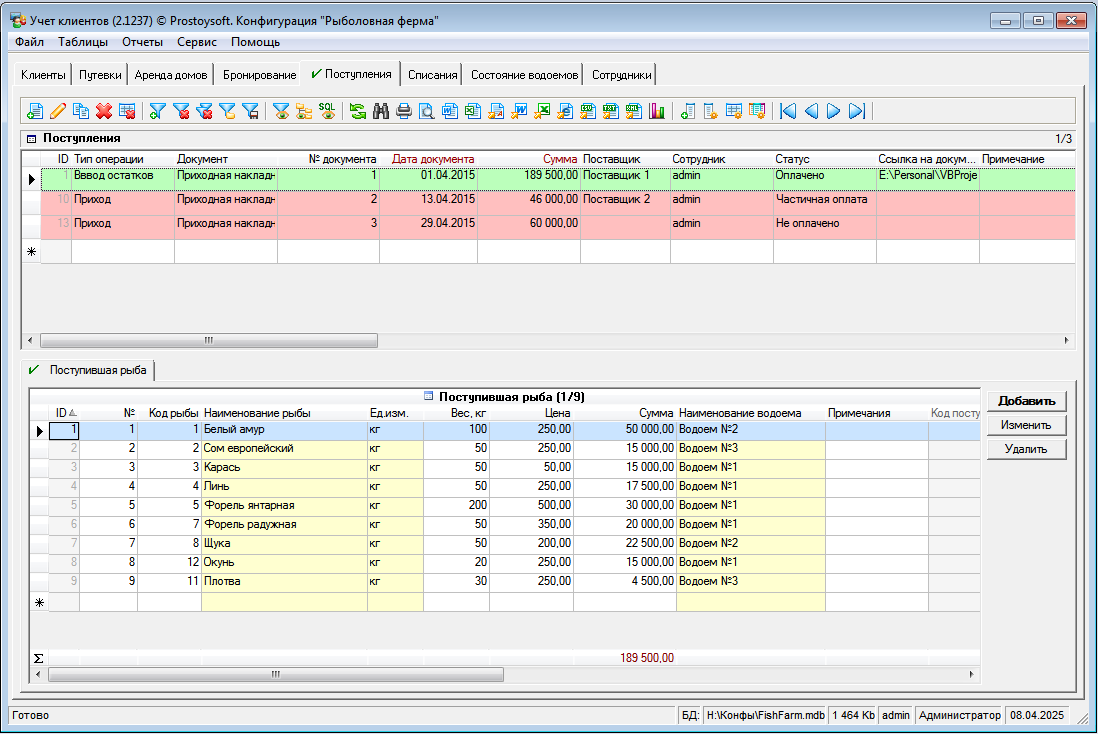Click the pencil edit record icon

(58, 111)
